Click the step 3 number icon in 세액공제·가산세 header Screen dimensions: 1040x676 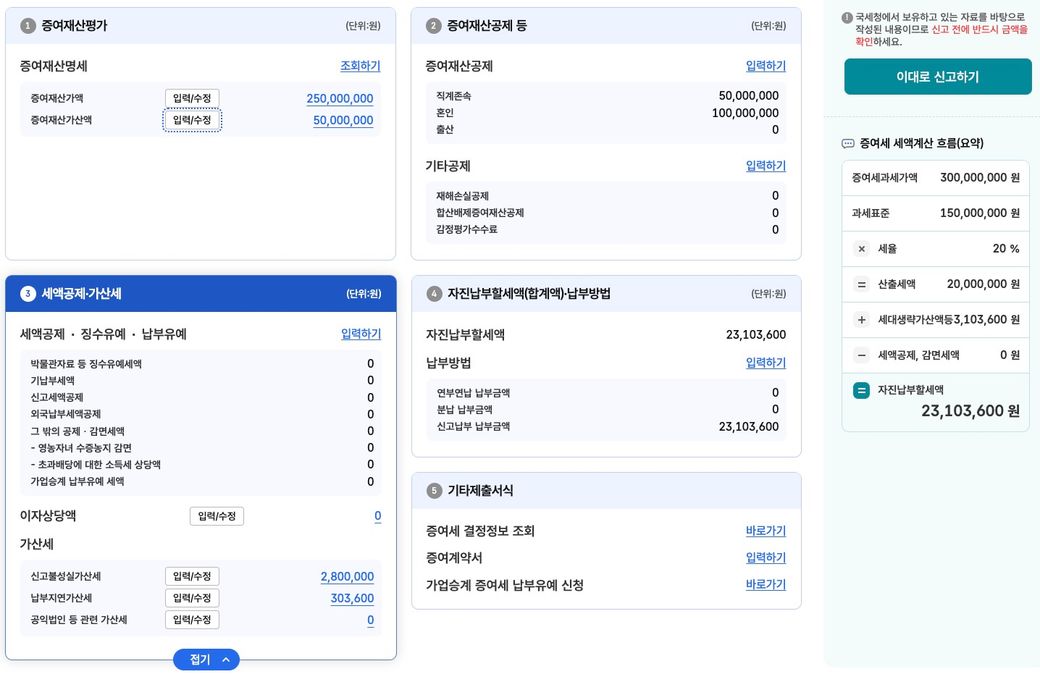click(x=28, y=294)
